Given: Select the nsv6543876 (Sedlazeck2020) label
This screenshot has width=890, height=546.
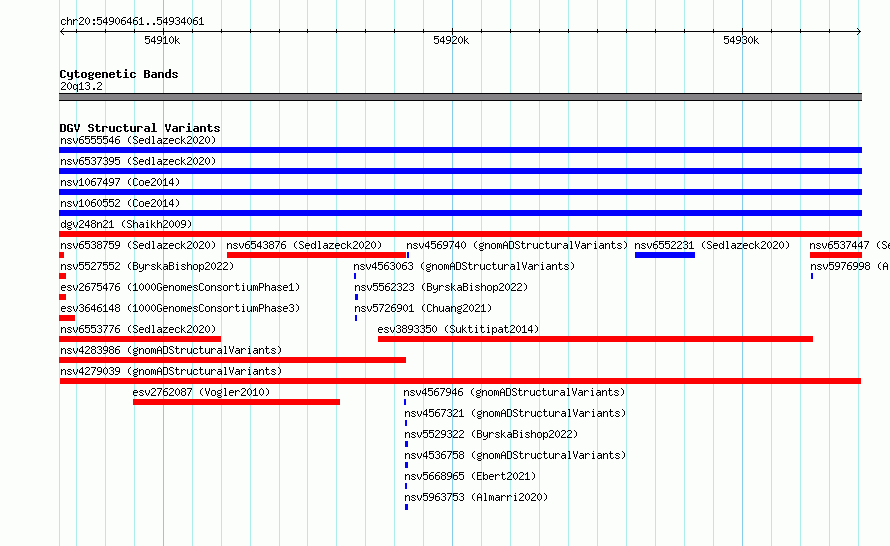Looking at the screenshot, I should (304, 245).
